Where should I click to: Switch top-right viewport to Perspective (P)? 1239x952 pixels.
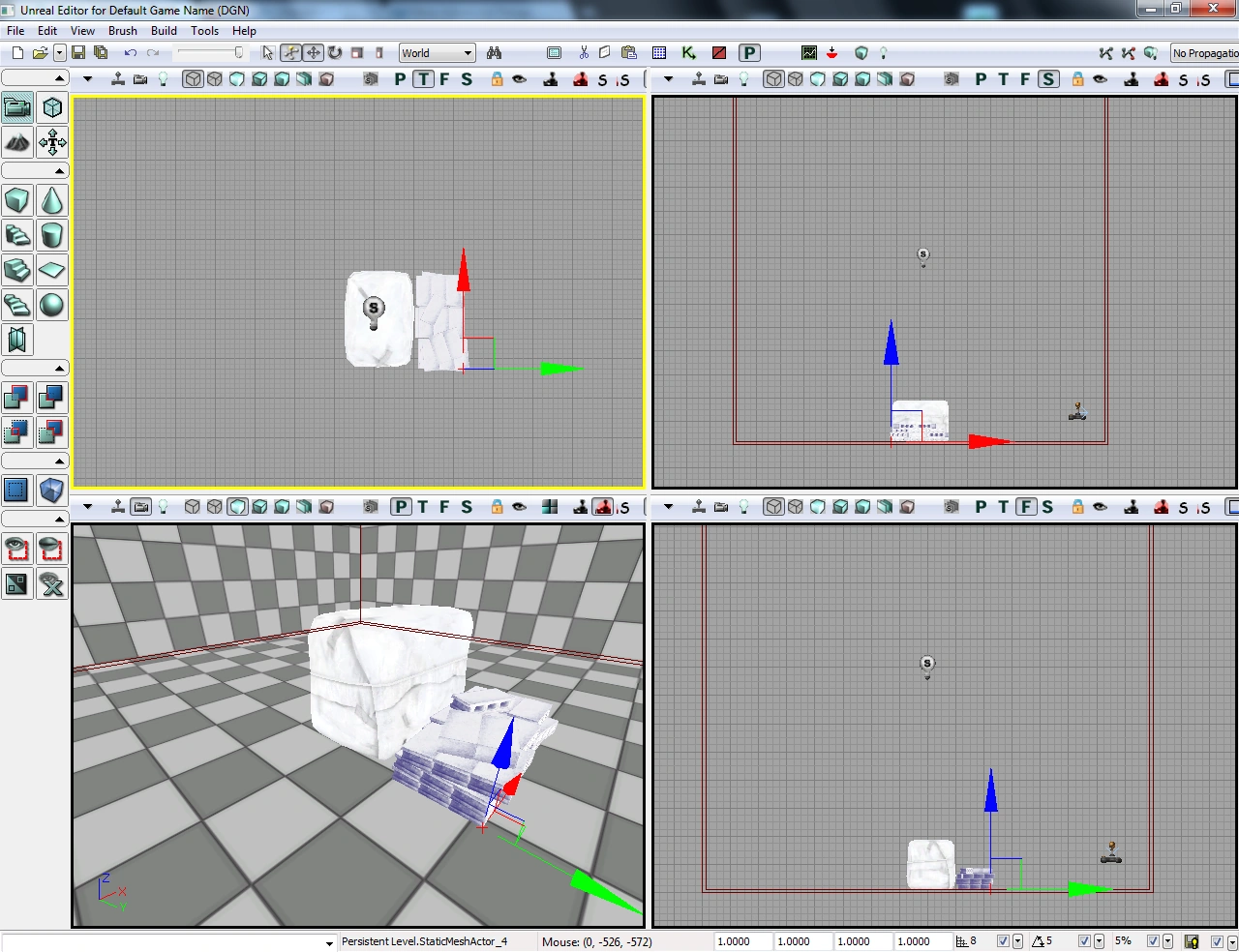click(x=981, y=79)
